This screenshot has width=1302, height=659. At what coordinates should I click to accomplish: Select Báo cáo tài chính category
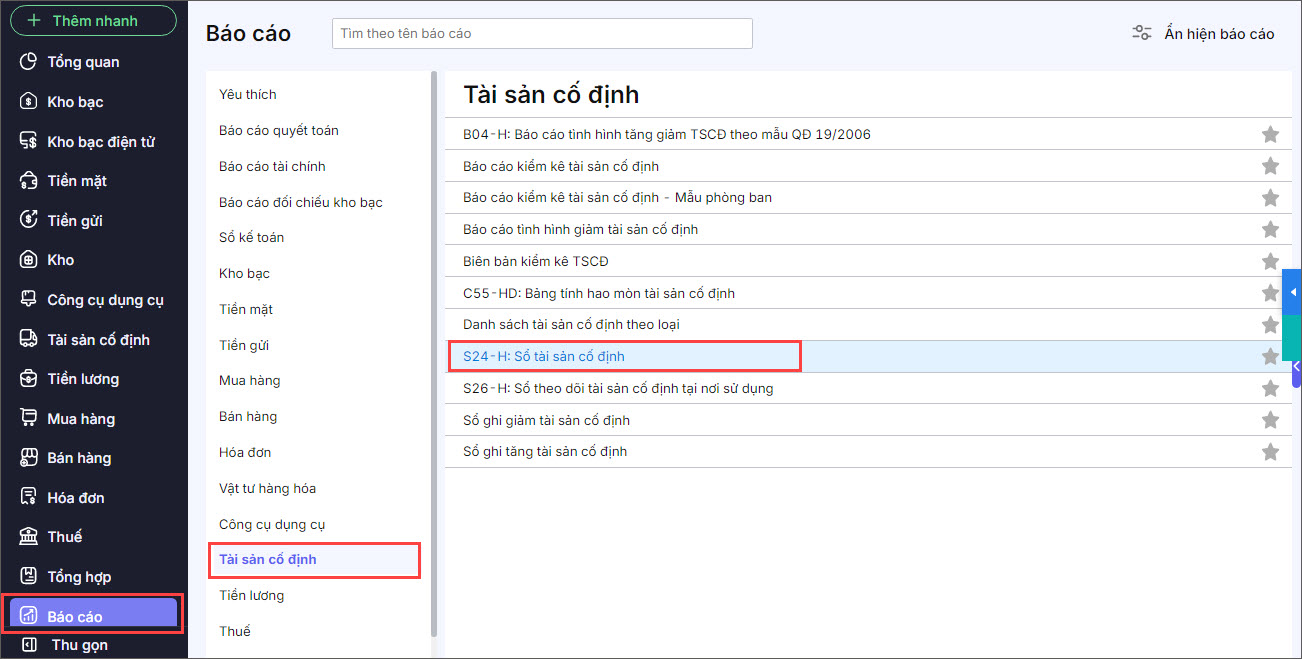coord(272,166)
